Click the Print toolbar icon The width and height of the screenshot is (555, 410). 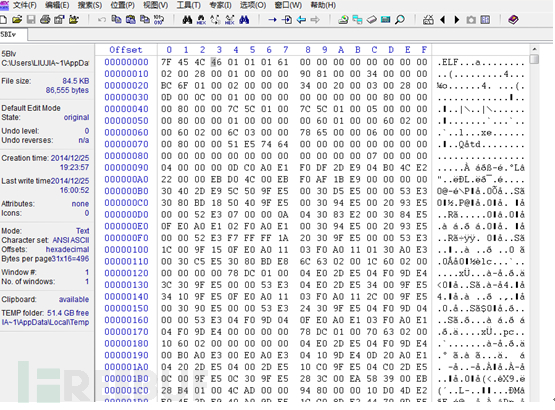pyautogui.click(x=45, y=19)
